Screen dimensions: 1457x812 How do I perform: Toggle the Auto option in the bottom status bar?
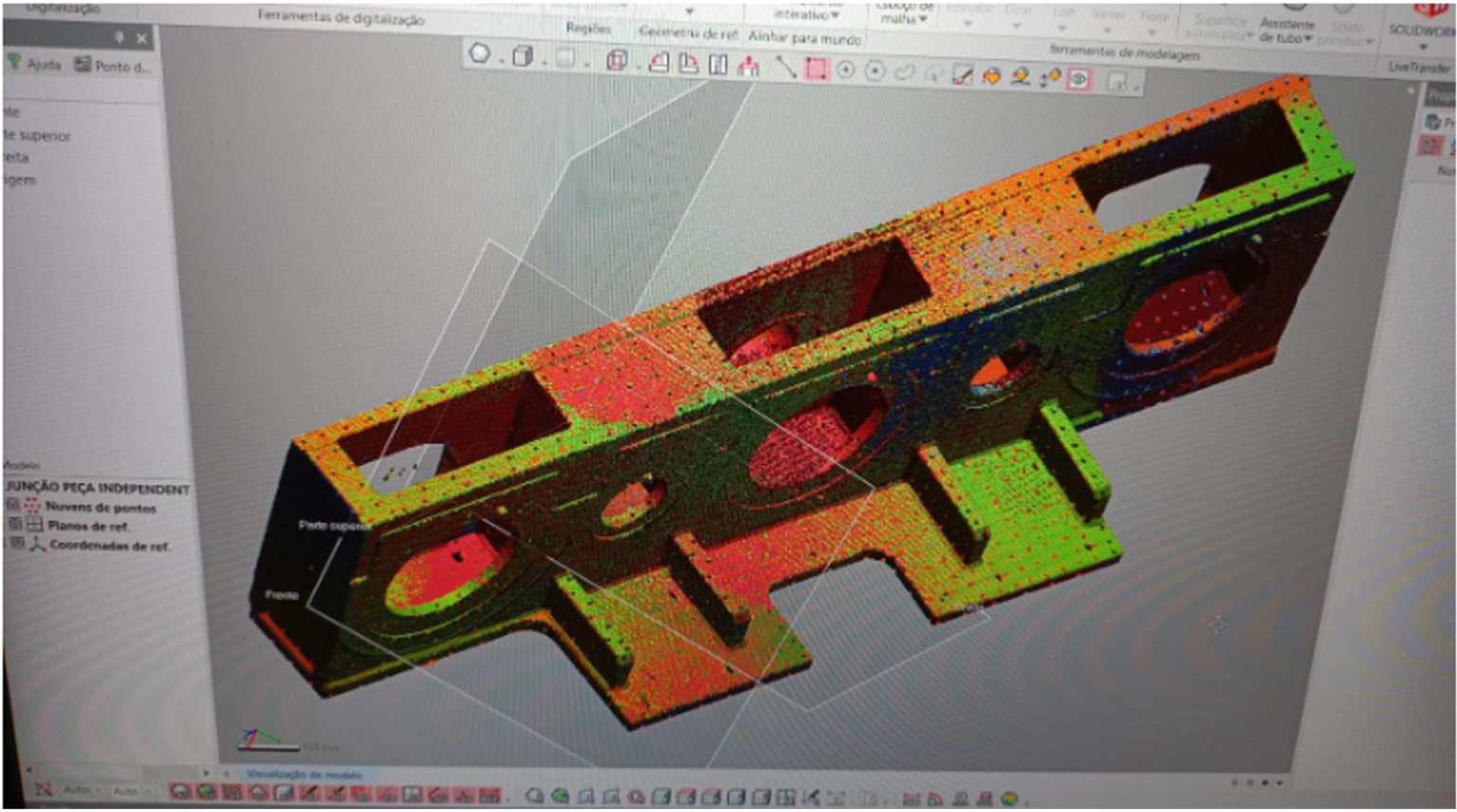76,788
